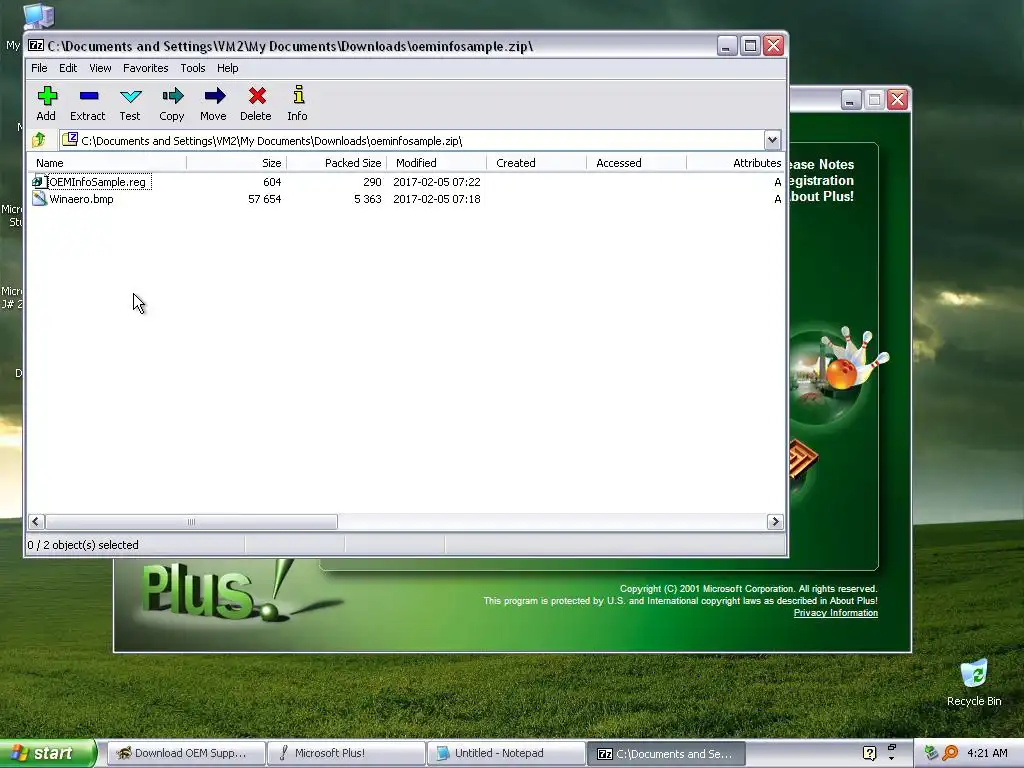Click the right horizontal scrollbar arrow
The height and width of the screenshot is (768, 1024).
coord(775,522)
